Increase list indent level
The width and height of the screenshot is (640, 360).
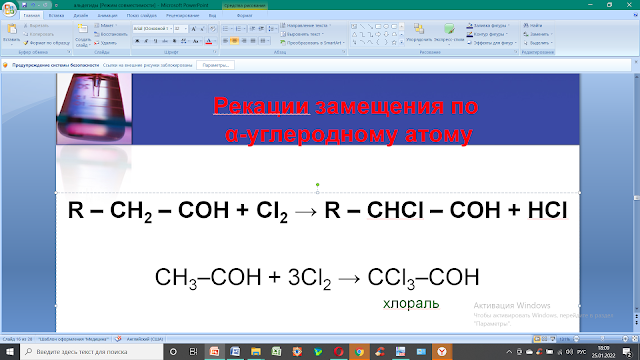pos(261,29)
